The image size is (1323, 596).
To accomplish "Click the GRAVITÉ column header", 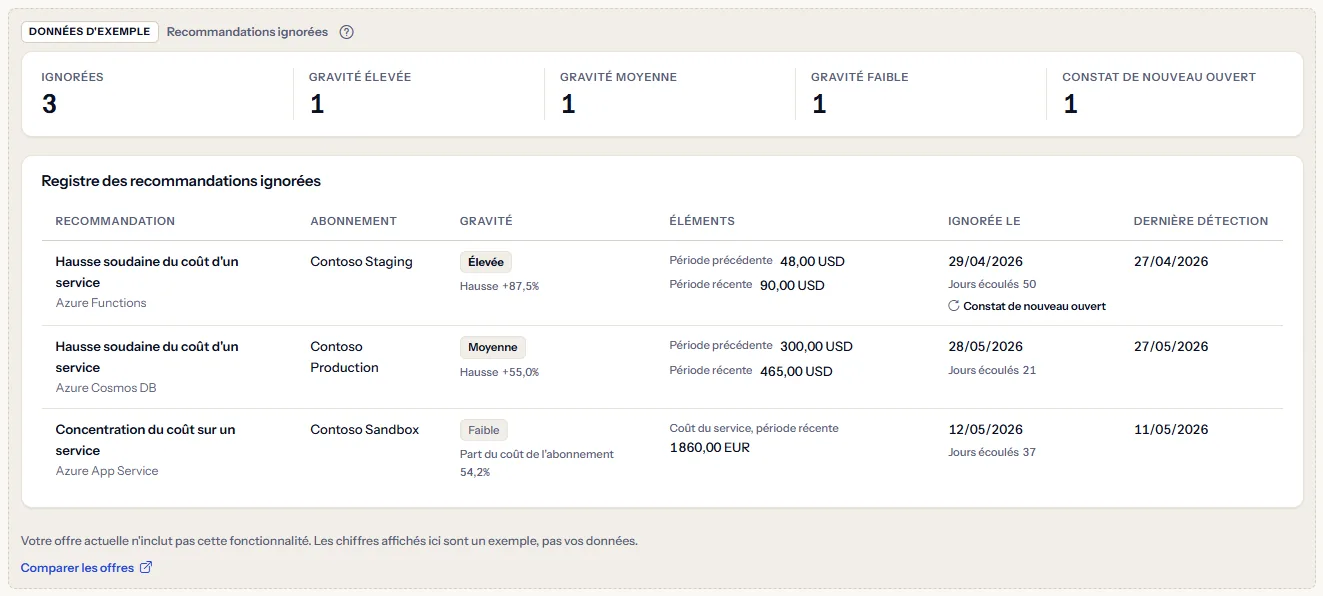I will (x=486, y=221).
